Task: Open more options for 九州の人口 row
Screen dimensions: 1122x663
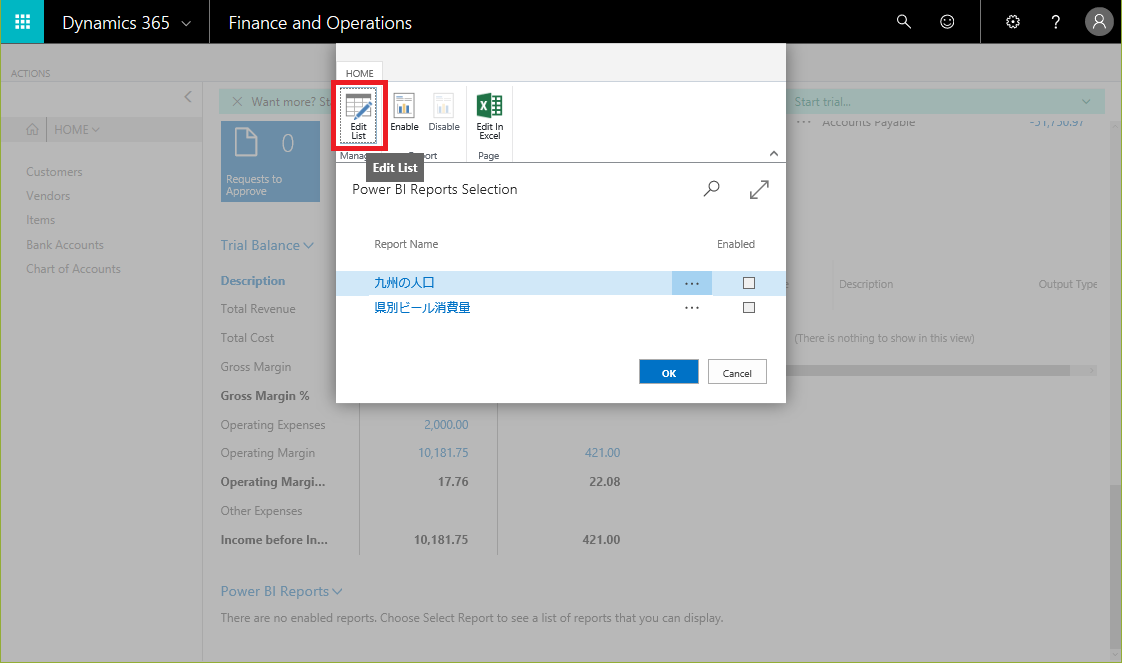Action: [691, 283]
